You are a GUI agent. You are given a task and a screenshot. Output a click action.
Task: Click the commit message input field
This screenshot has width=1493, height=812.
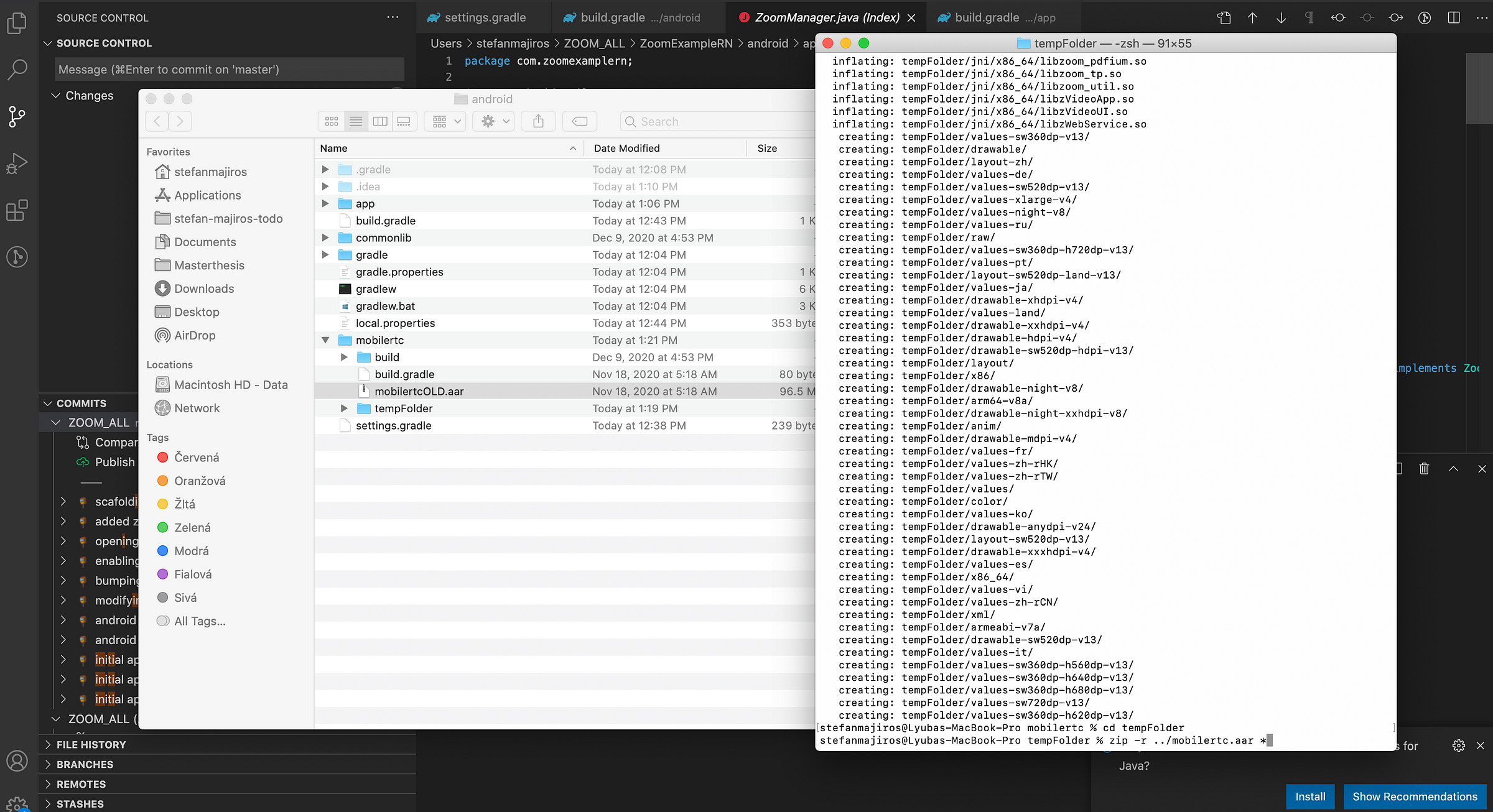tap(229, 70)
